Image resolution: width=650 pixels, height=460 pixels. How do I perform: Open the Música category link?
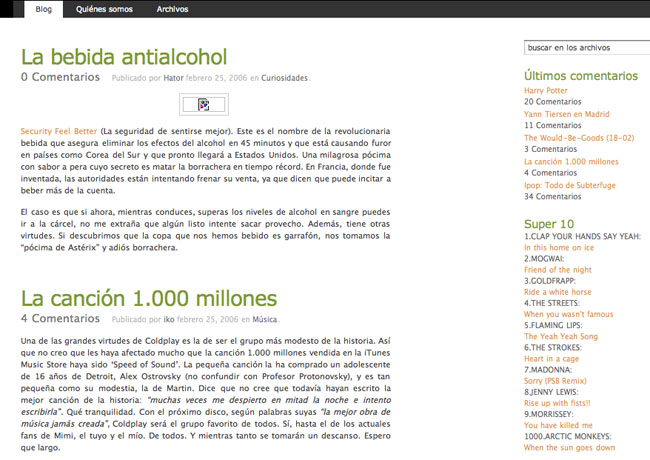pyautogui.click(x=265, y=320)
